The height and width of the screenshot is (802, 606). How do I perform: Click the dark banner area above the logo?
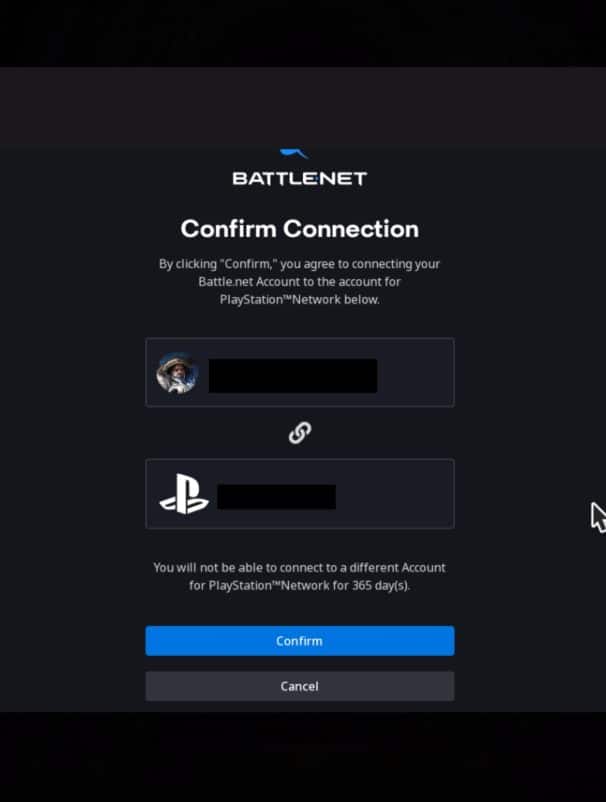tap(303, 107)
